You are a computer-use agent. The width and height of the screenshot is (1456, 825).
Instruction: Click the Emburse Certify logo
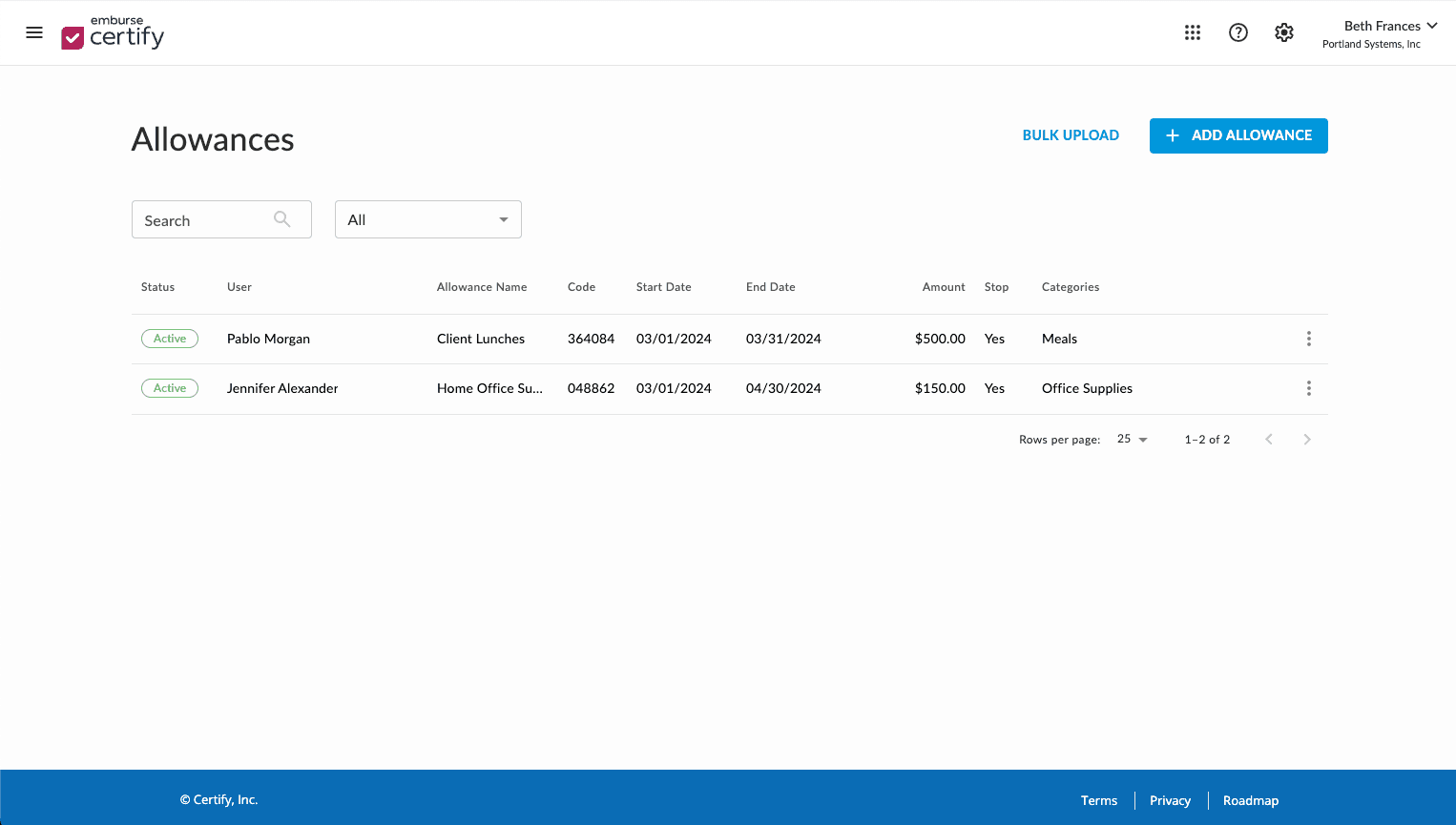[113, 33]
